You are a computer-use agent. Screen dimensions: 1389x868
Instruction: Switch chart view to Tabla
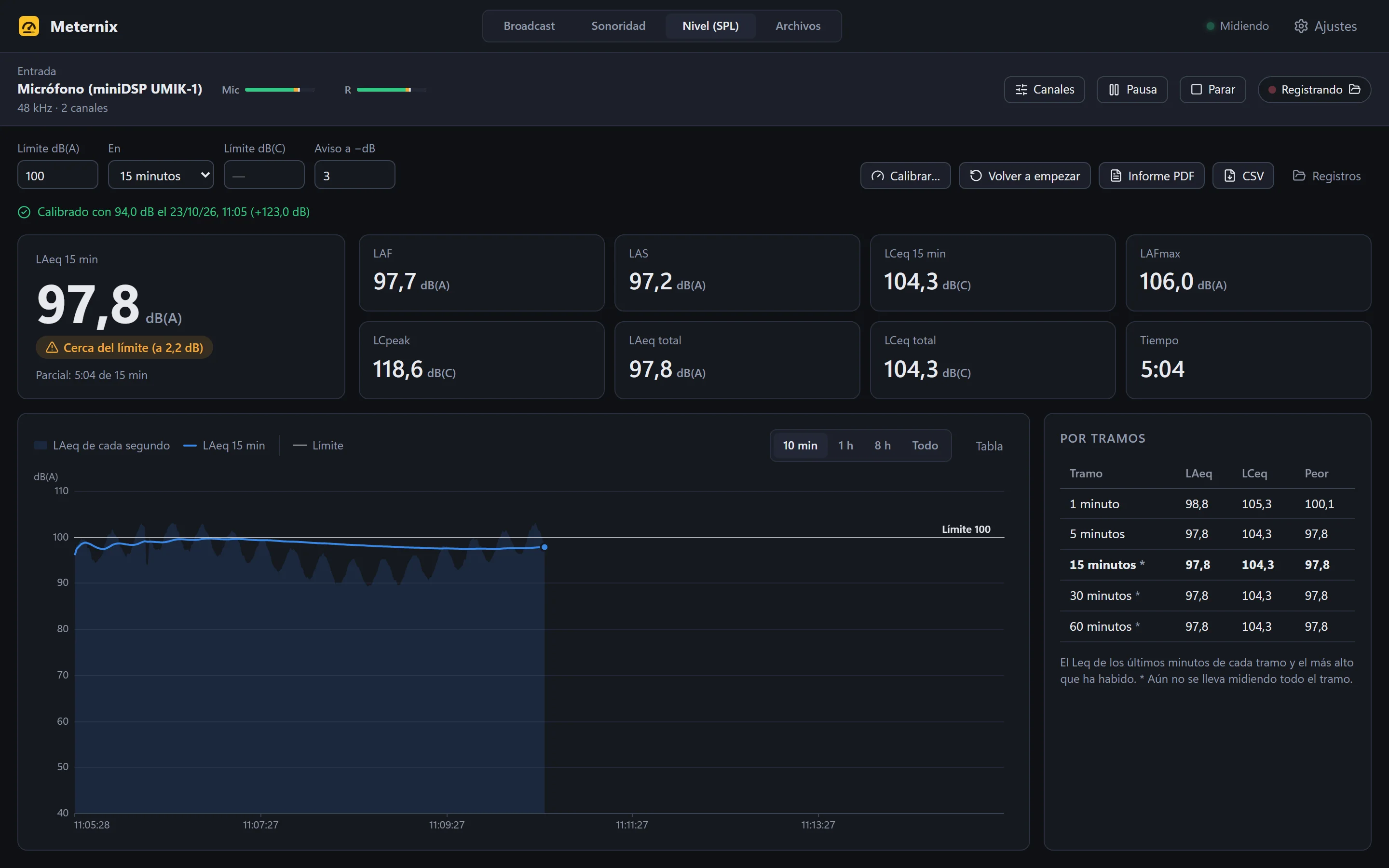pos(989,446)
